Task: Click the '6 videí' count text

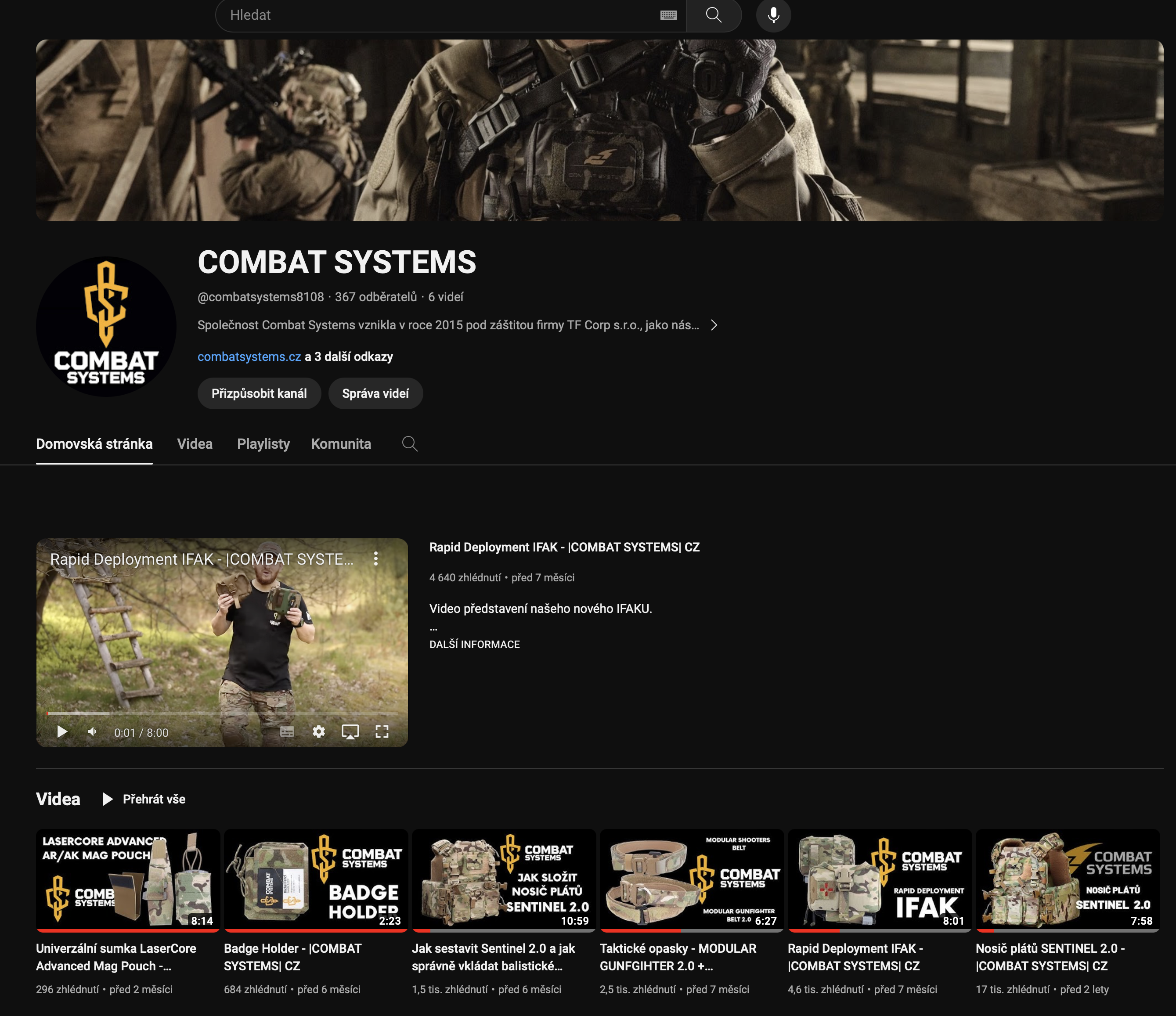Action: (446, 297)
